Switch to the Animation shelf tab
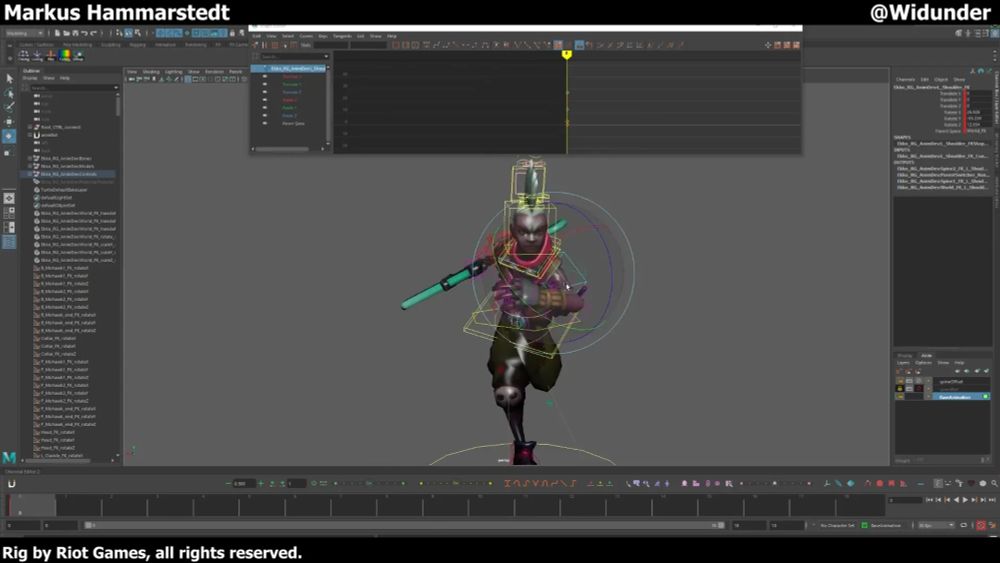The height and width of the screenshot is (563, 1000). [x=165, y=45]
